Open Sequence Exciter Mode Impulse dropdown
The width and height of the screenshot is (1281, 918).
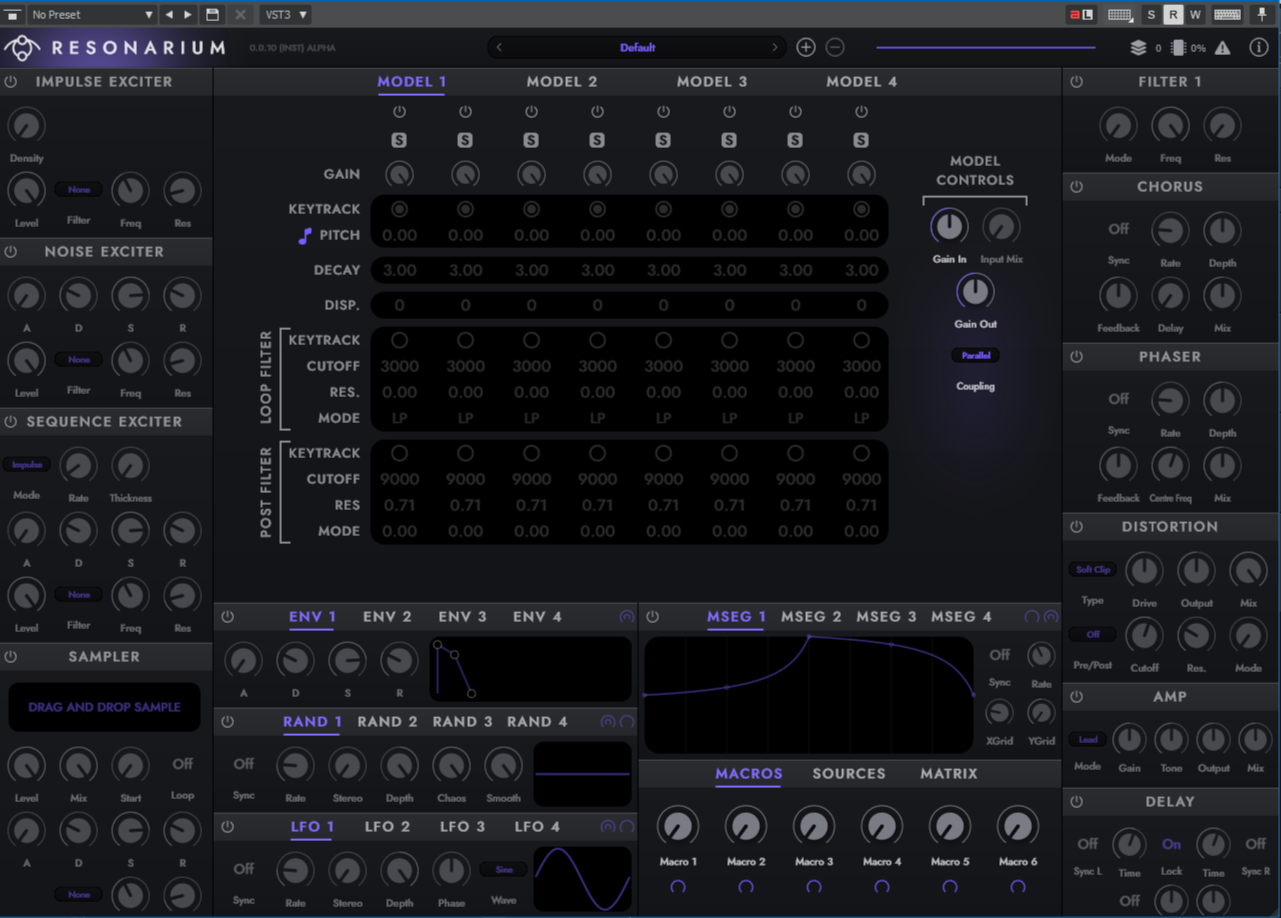click(x=27, y=465)
